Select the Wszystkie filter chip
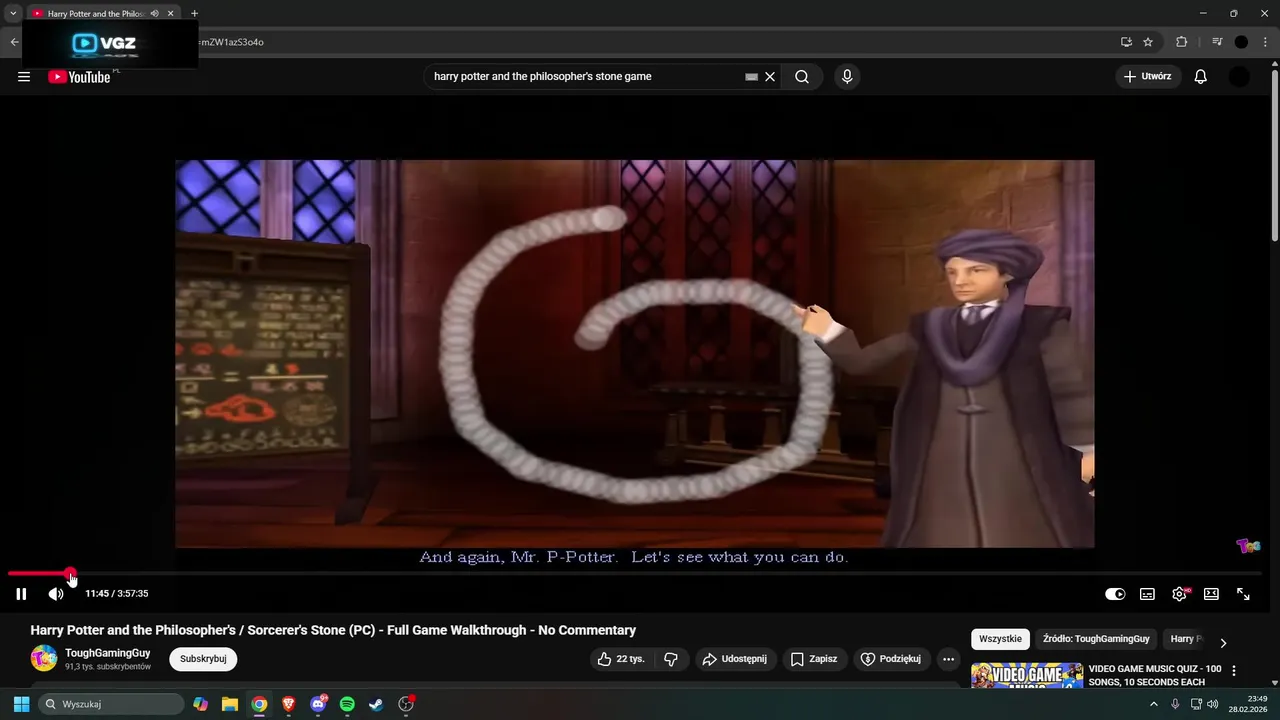 1000,639
